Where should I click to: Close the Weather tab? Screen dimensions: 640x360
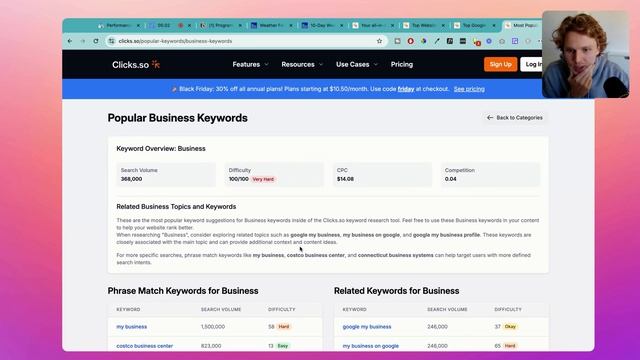[x=291, y=25]
